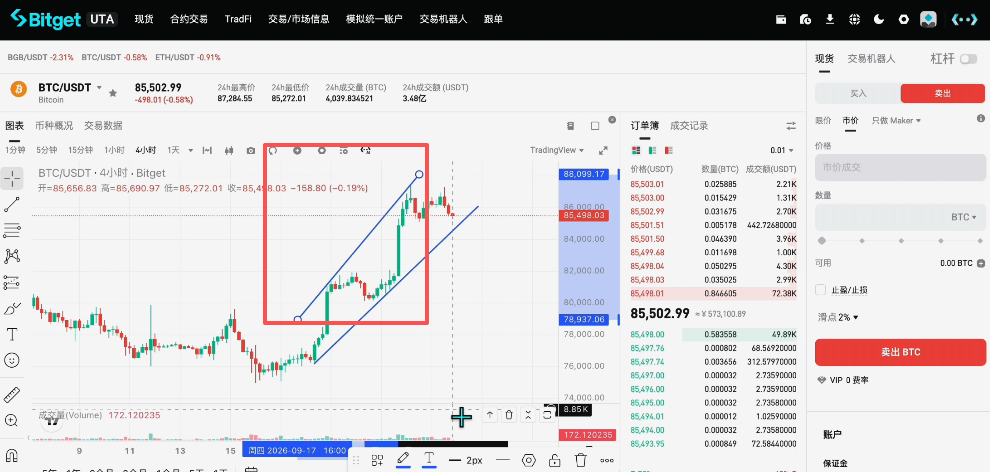The image size is (990, 472).
Task: Open the drawing settings hexagon icon
Action: pyautogui.click(x=529, y=460)
